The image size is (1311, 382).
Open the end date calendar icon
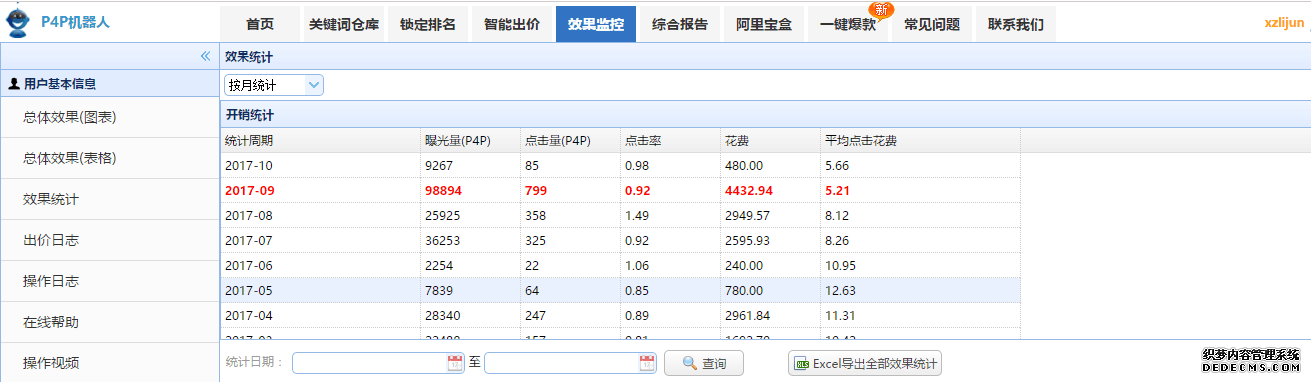tap(647, 363)
